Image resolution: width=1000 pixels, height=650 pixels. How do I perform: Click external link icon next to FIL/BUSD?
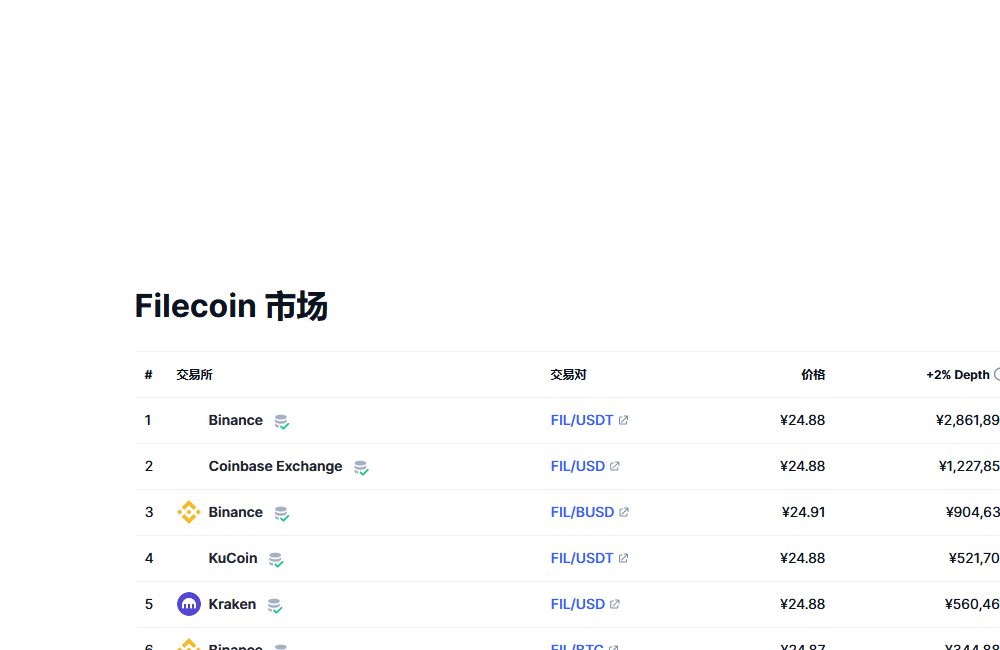pyautogui.click(x=624, y=512)
